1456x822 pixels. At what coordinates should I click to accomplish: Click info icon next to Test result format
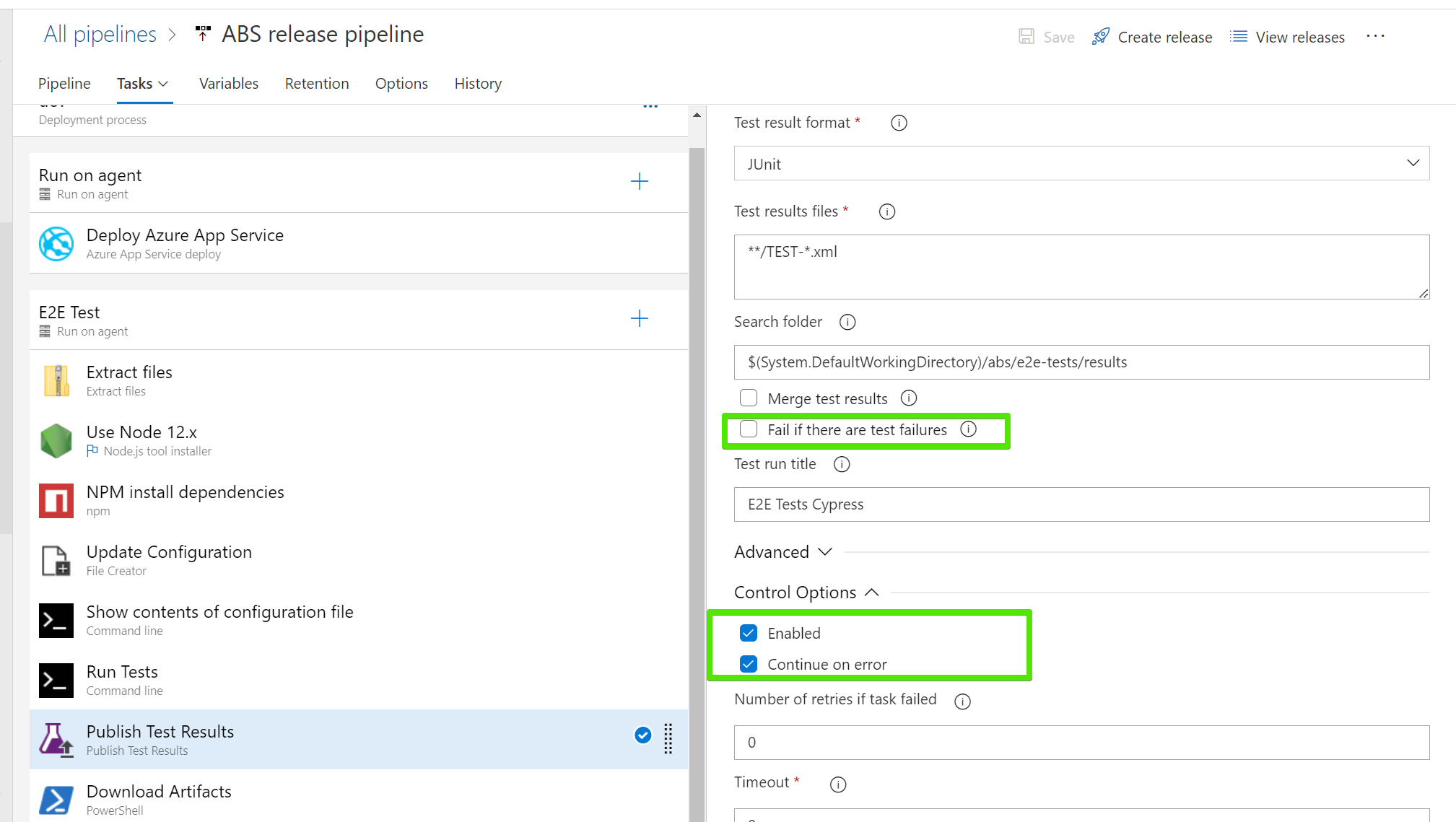[899, 123]
